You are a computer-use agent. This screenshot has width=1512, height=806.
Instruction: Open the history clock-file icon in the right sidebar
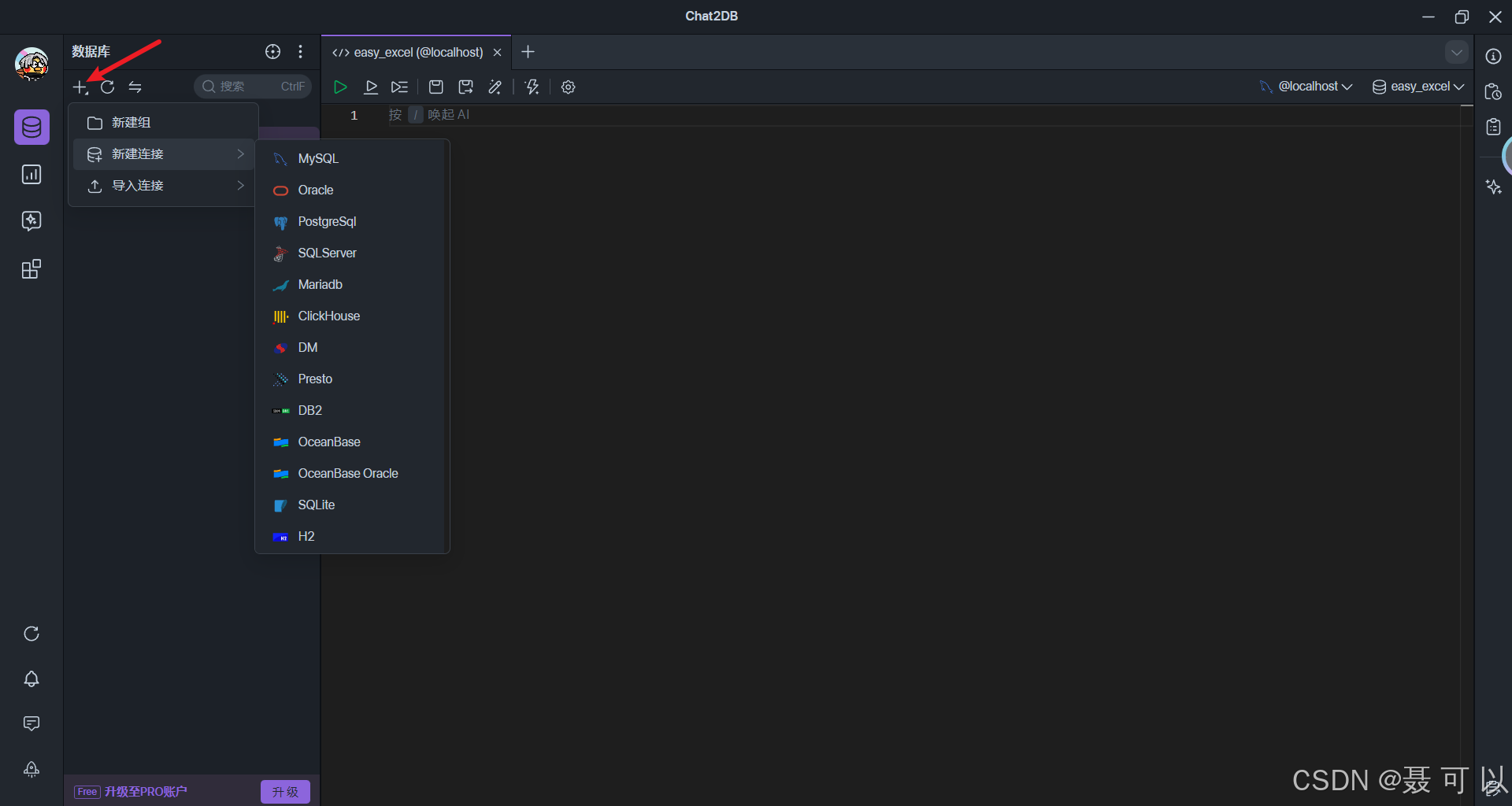click(1494, 92)
